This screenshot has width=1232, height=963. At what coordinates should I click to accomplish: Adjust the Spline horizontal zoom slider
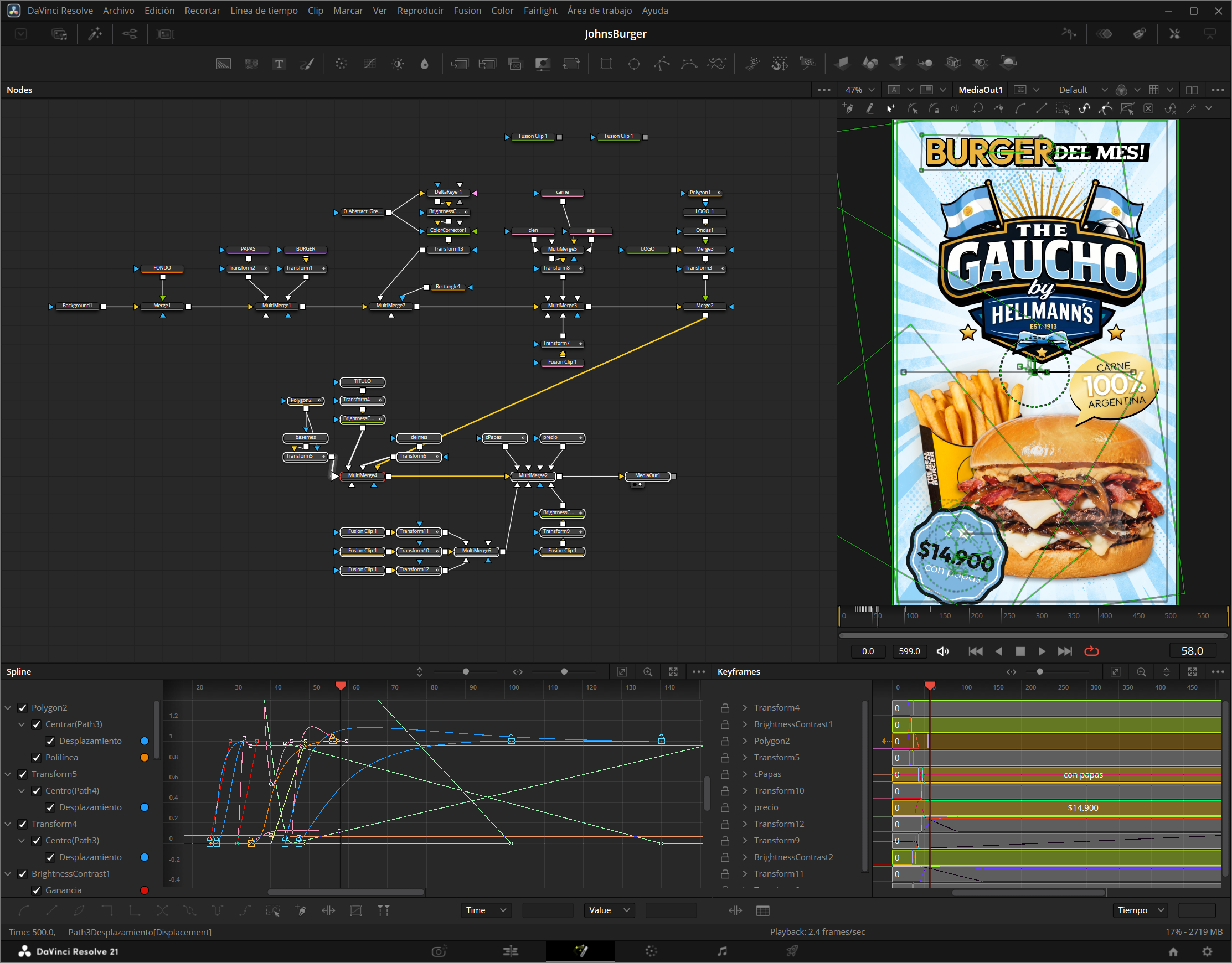click(564, 671)
